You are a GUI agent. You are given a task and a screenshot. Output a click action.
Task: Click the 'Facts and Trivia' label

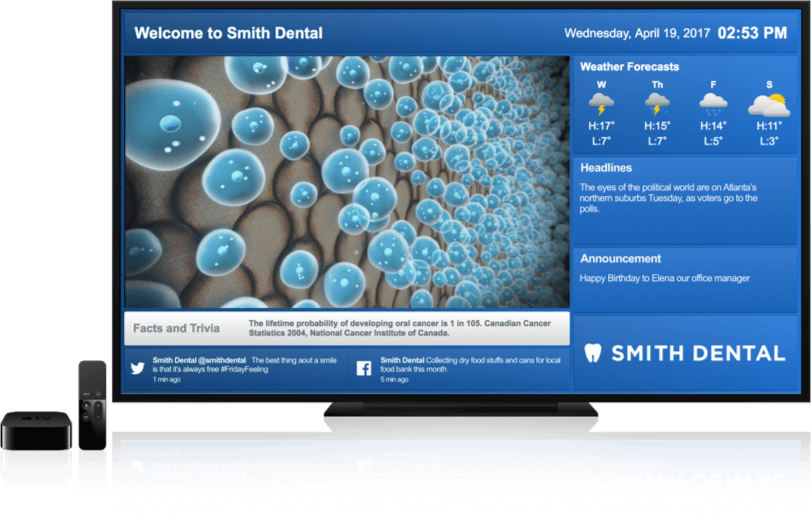[x=176, y=328]
